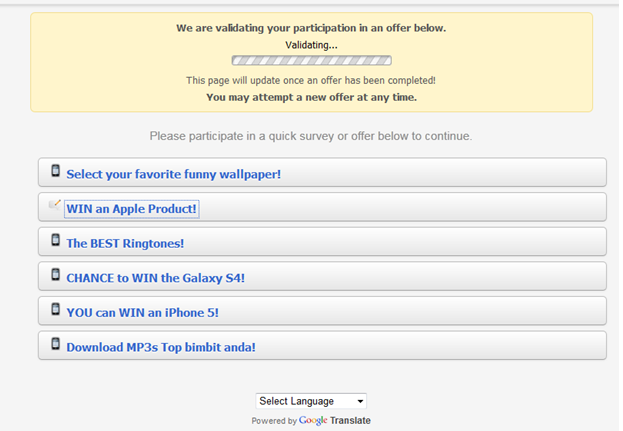This screenshot has height=431, width=623.
Task: Open the Select Language dropdown
Action: [310, 401]
